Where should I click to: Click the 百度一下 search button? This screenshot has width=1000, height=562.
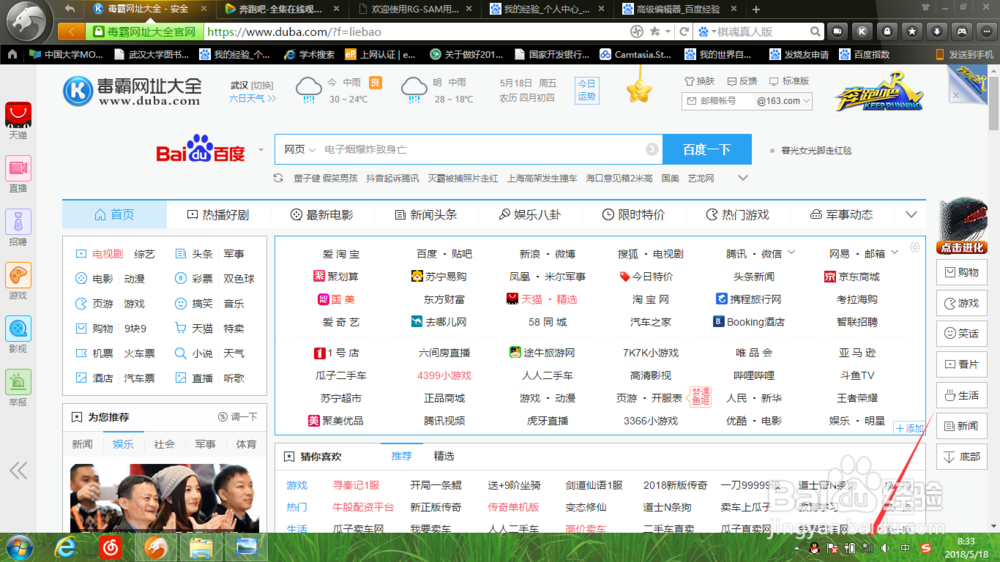coord(707,149)
